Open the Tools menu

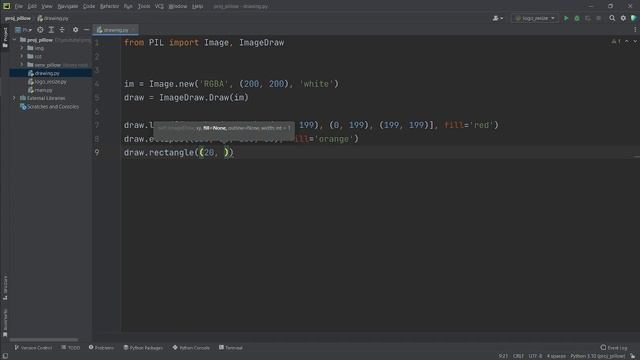coord(144,7)
